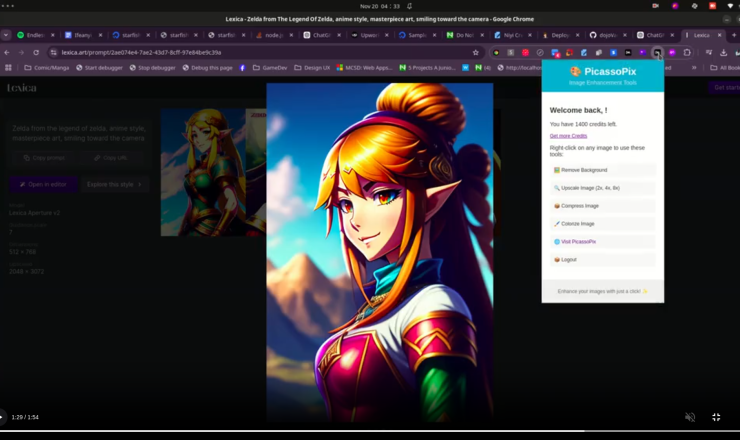Open the Comic/Manga bookmarks folder
Viewport: 740px width, 440px height.
tap(46, 68)
